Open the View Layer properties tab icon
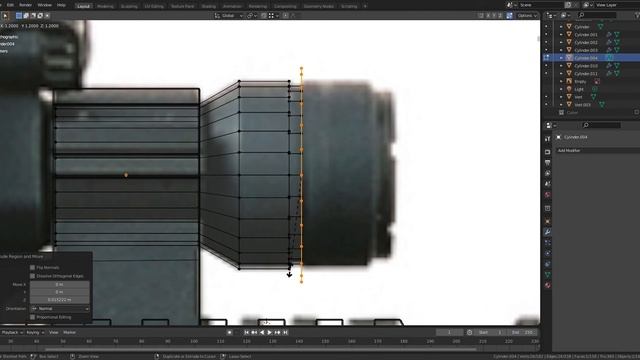640x360 pixels. click(x=548, y=173)
